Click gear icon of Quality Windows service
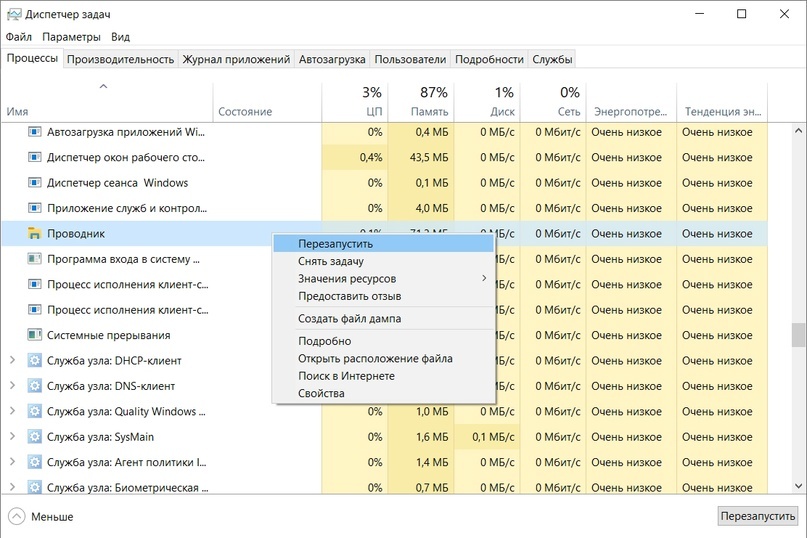The image size is (807, 538). click(x=34, y=411)
